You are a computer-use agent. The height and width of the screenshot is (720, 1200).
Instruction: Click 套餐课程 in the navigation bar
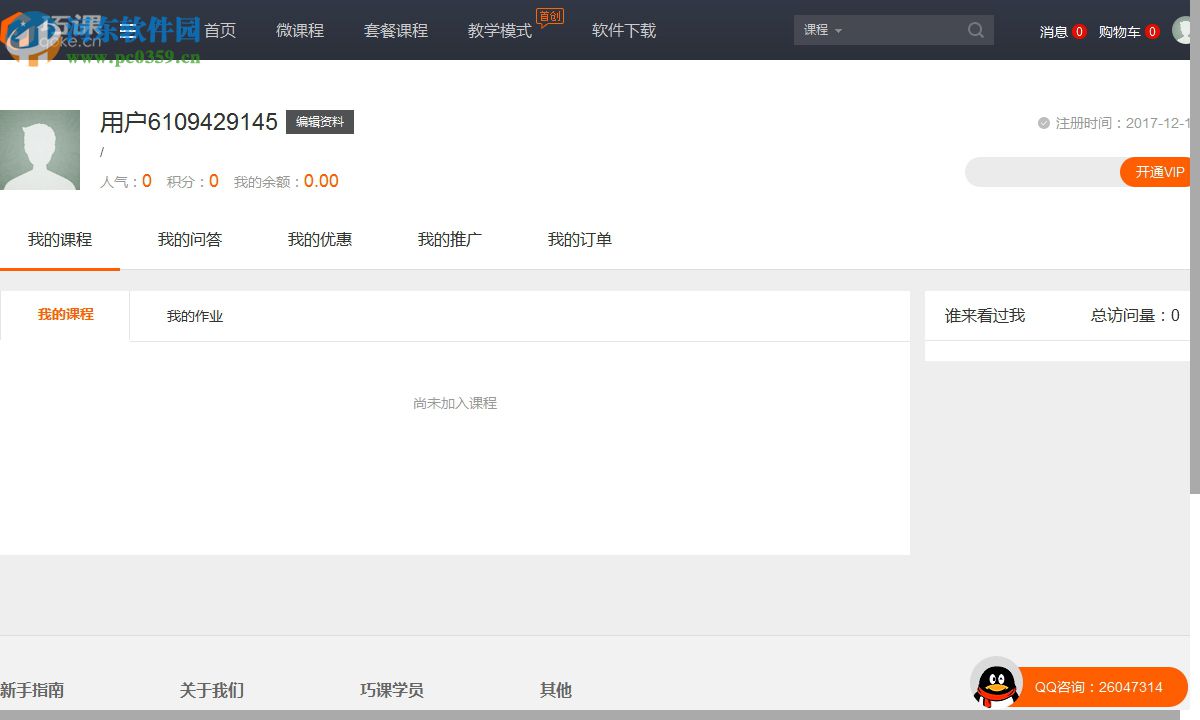click(x=396, y=30)
